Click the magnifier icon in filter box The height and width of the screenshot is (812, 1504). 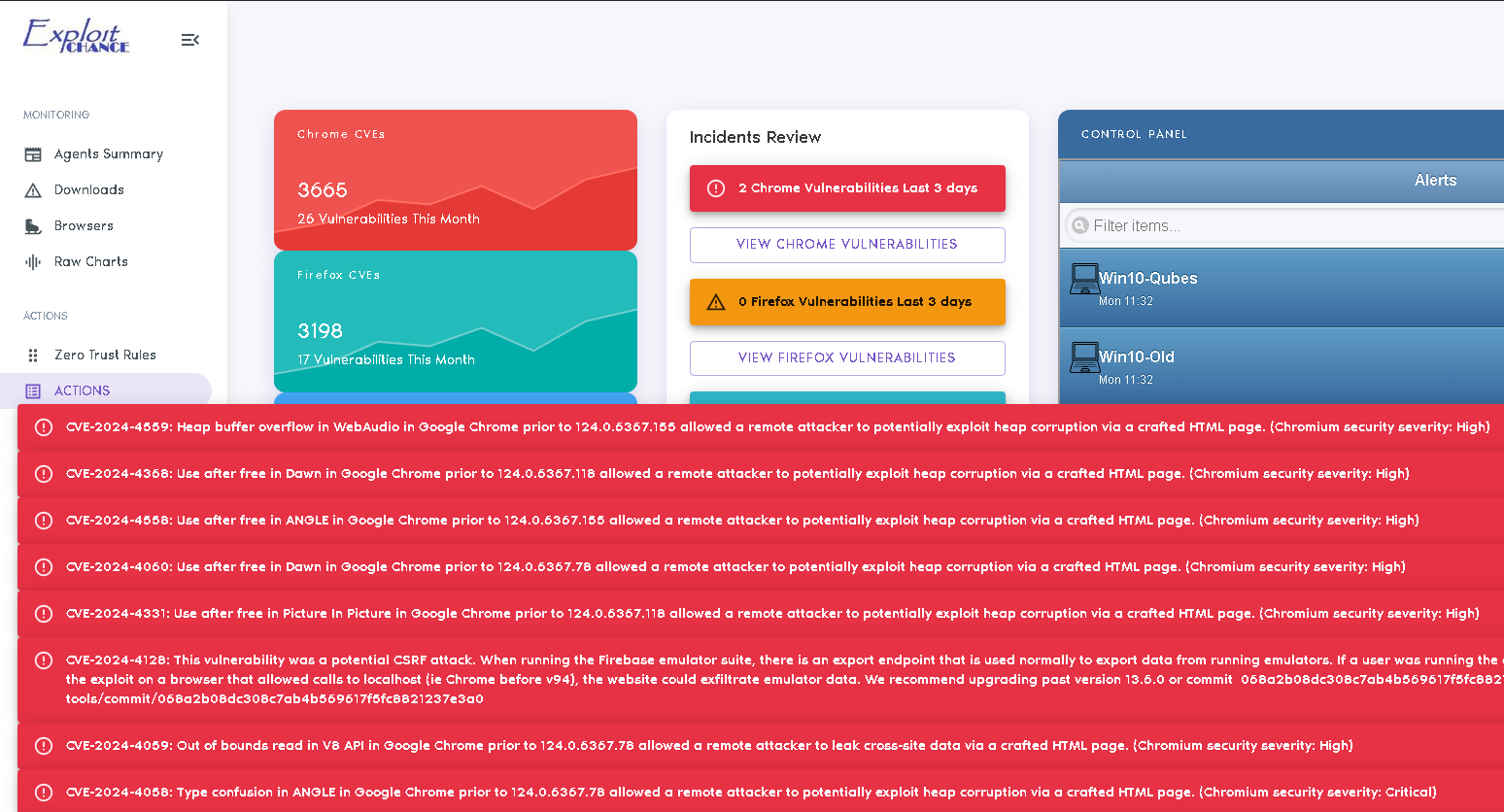pyautogui.click(x=1079, y=225)
